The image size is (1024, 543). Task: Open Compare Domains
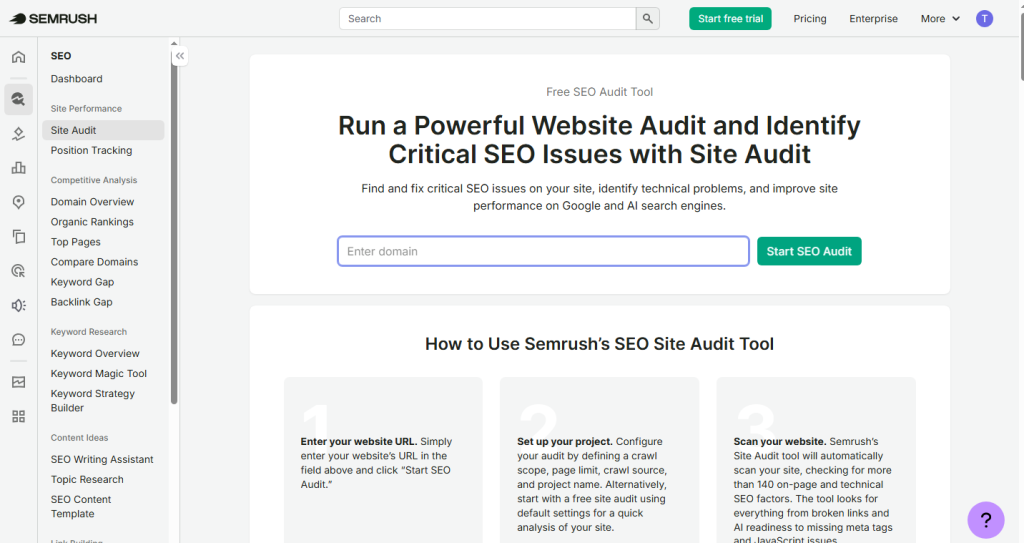coord(95,262)
